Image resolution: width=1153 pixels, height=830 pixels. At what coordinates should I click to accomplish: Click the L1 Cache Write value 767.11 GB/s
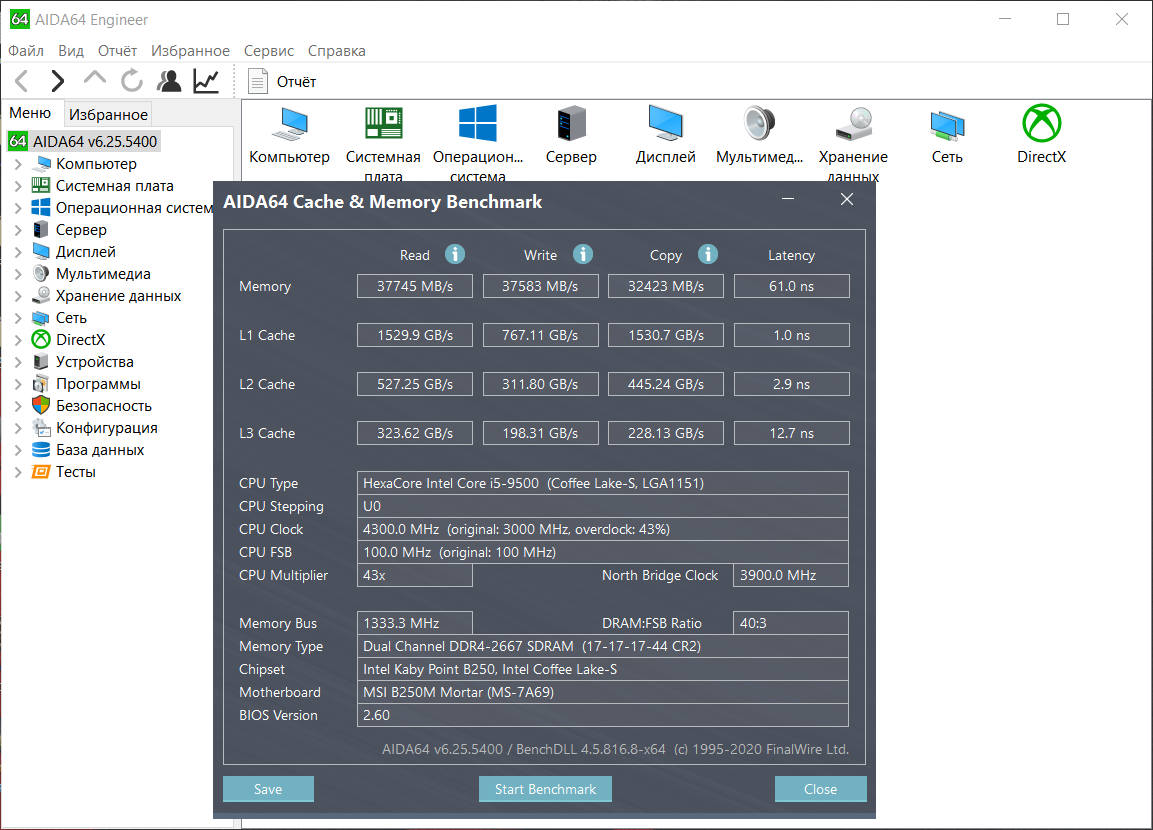point(540,335)
